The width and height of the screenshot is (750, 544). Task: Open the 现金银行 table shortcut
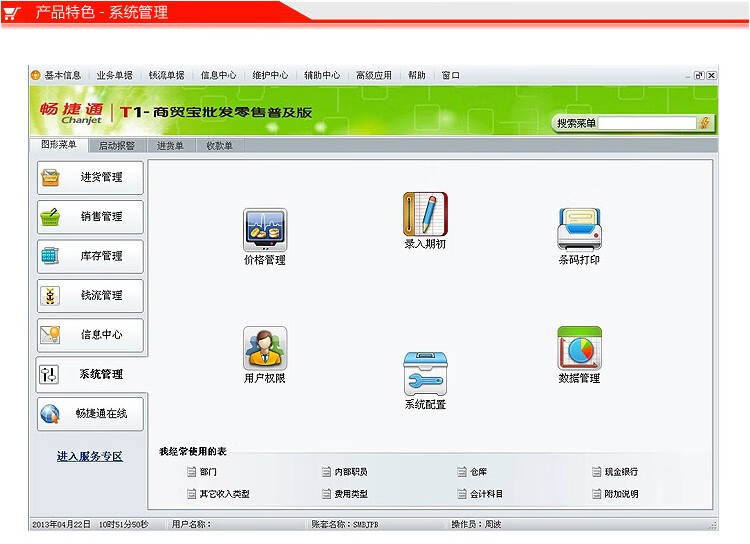[615, 472]
